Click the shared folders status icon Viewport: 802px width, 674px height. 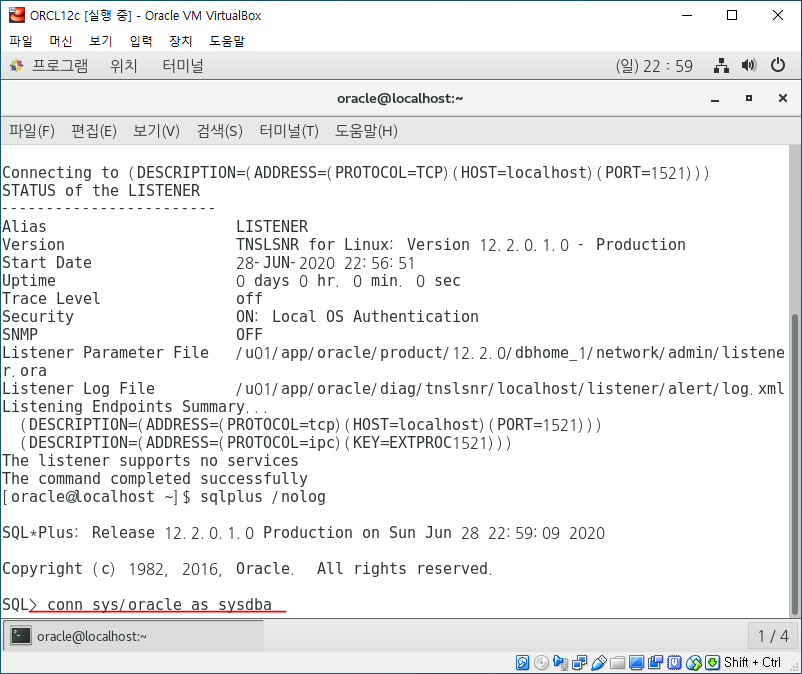(x=617, y=663)
